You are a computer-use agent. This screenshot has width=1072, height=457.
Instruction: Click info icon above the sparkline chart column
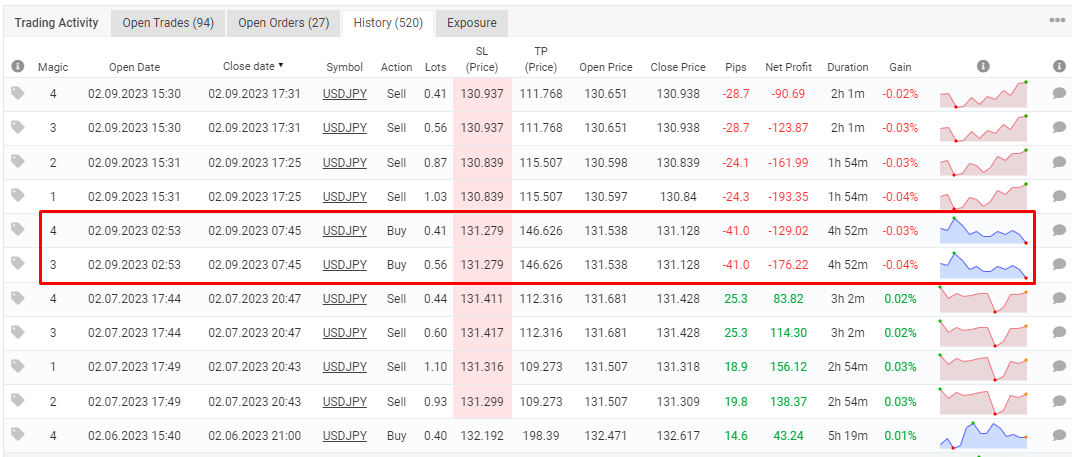click(983, 66)
